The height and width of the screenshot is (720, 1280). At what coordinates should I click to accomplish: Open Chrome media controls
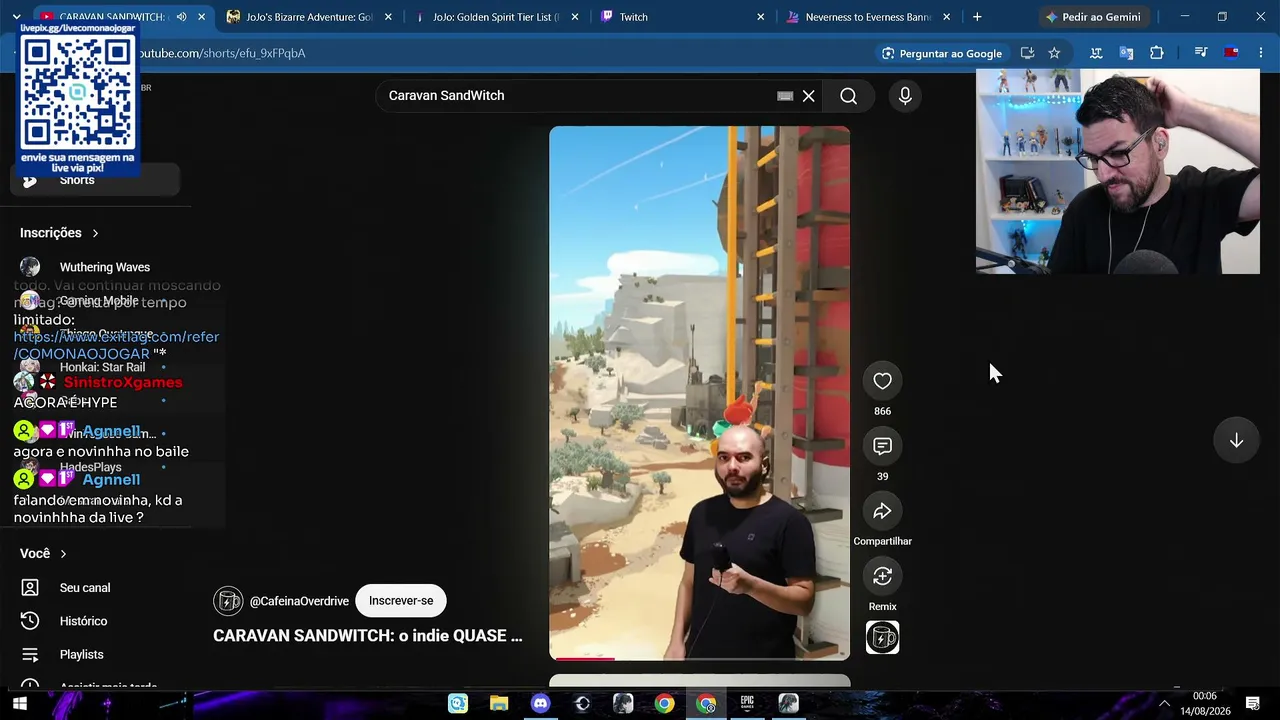[1201, 53]
